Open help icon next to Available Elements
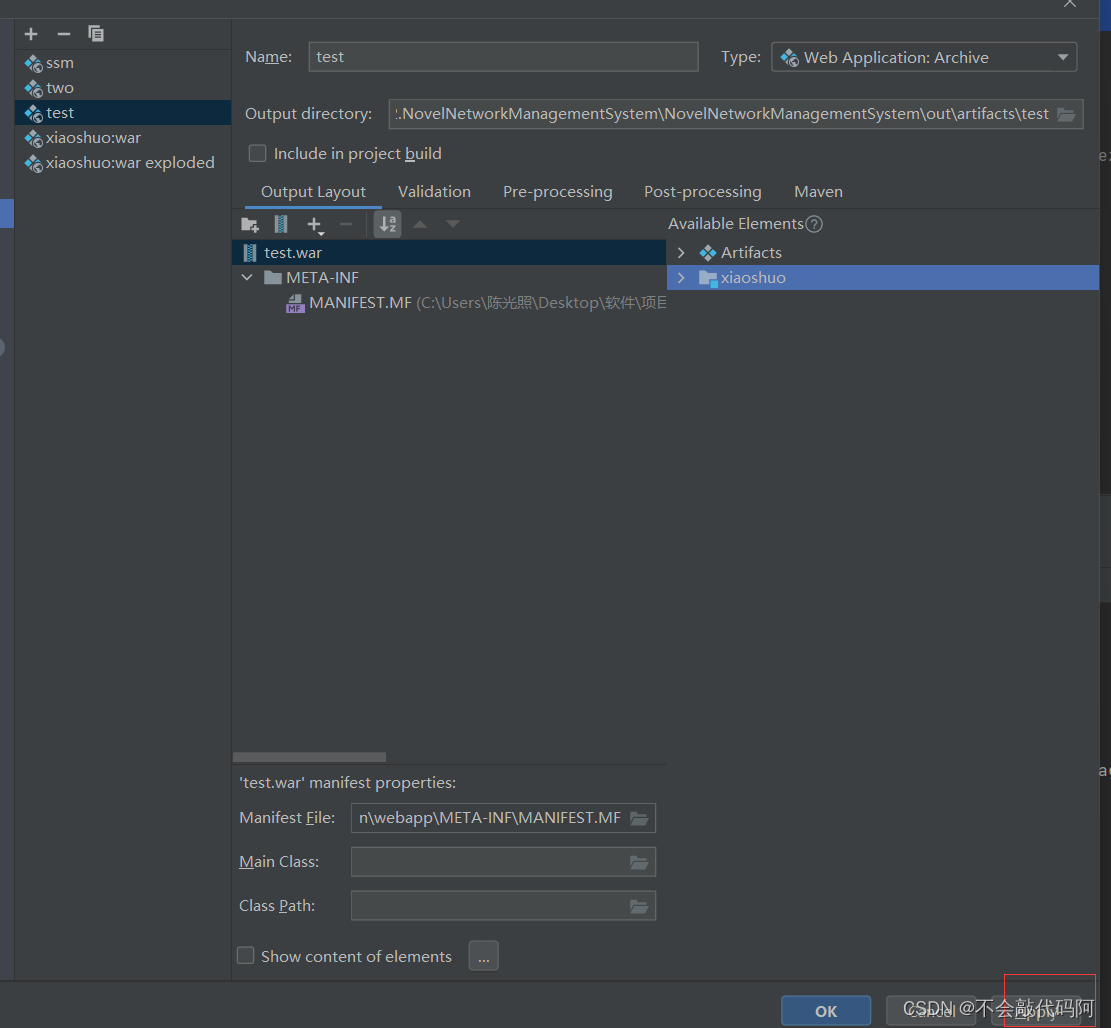1111x1028 pixels. click(x=814, y=224)
